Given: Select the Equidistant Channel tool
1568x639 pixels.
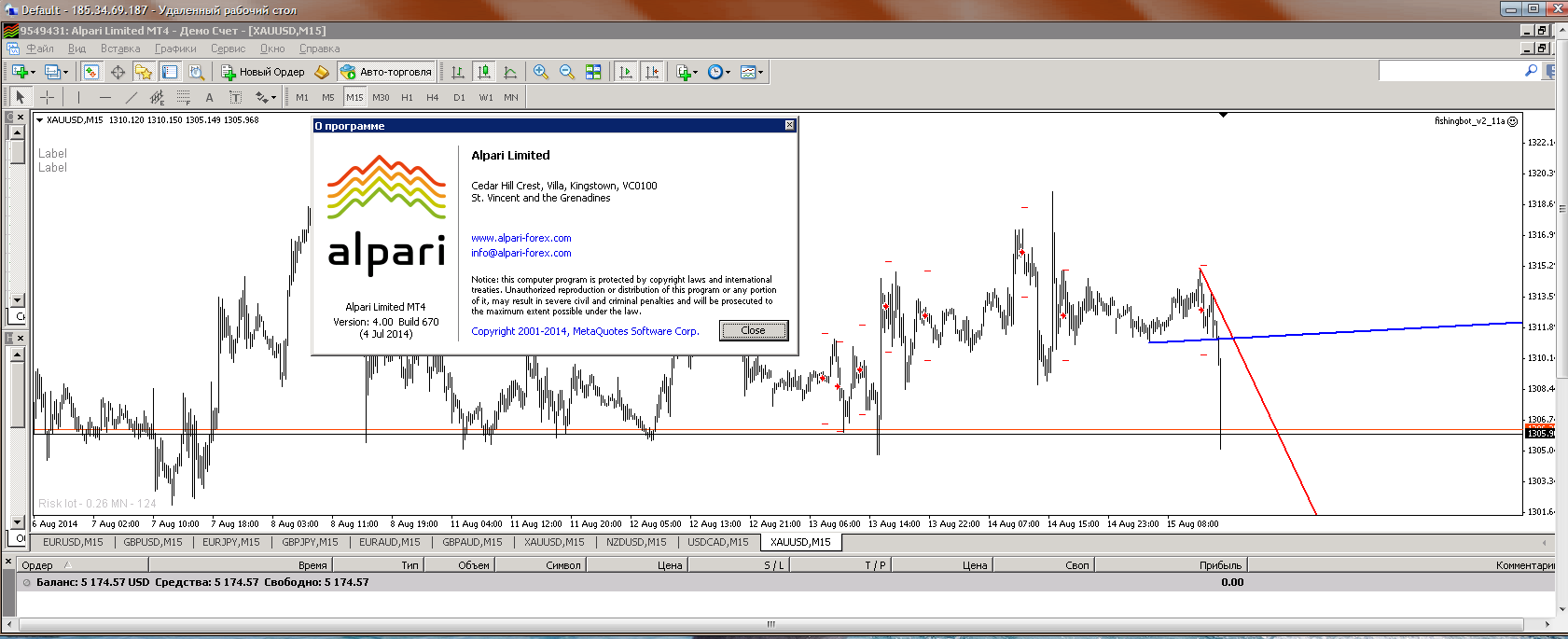Looking at the screenshot, I should [x=157, y=97].
